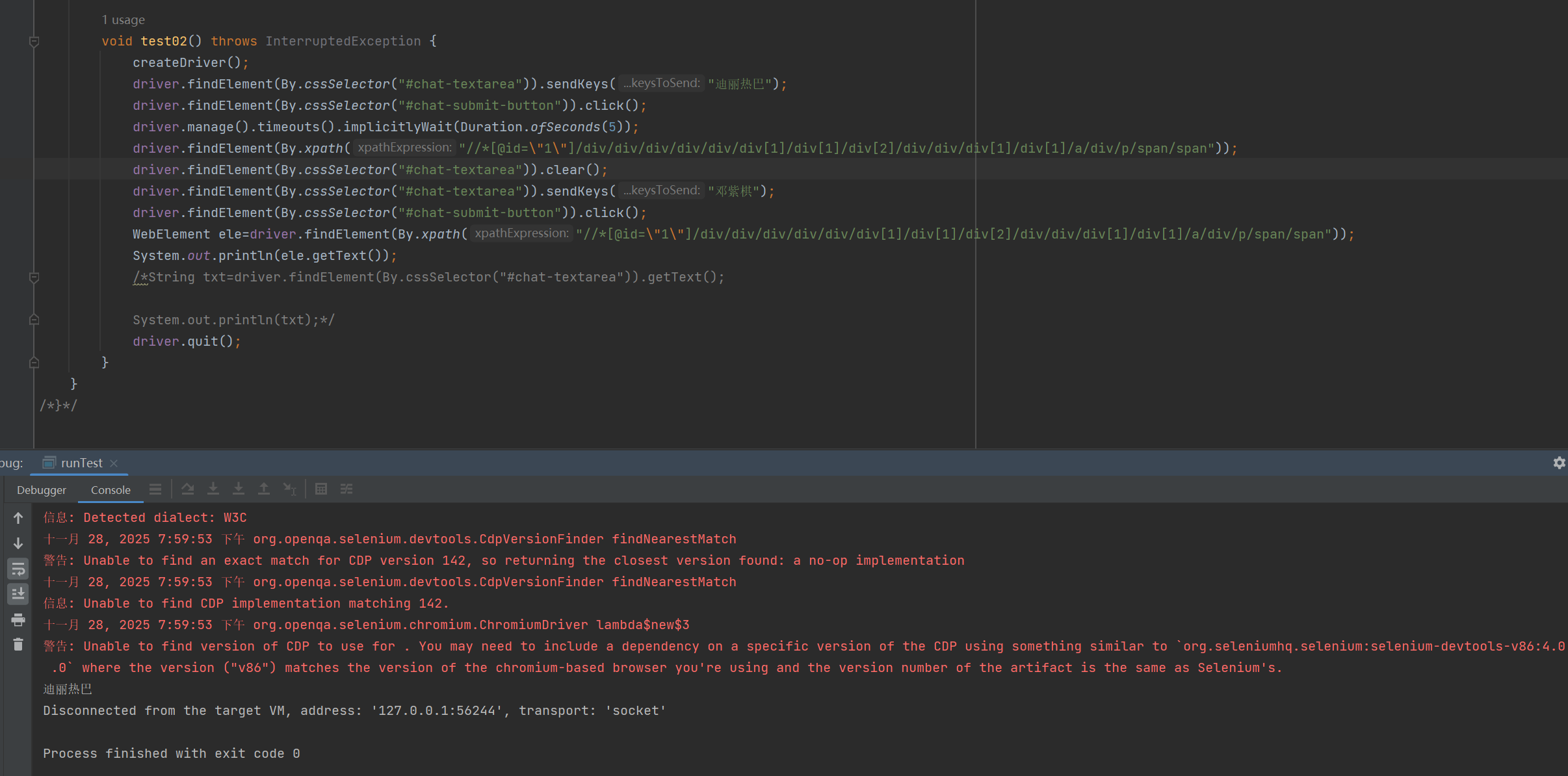Toggle soft-wrap in the console
This screenshot has height=776, width=1568.
(x=18, y=569)
